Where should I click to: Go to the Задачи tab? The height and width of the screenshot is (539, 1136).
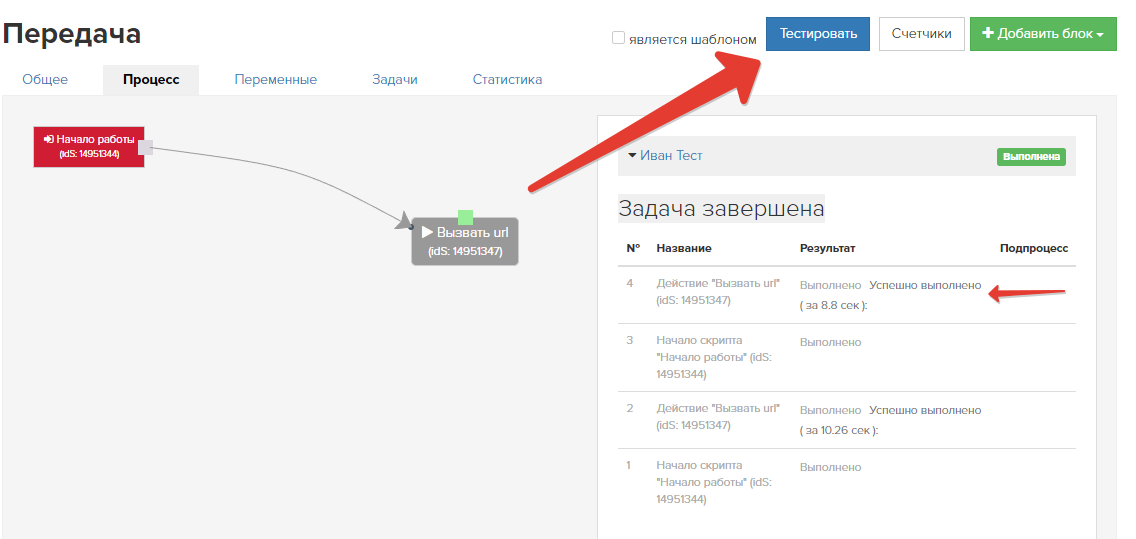tap(395, 80)
